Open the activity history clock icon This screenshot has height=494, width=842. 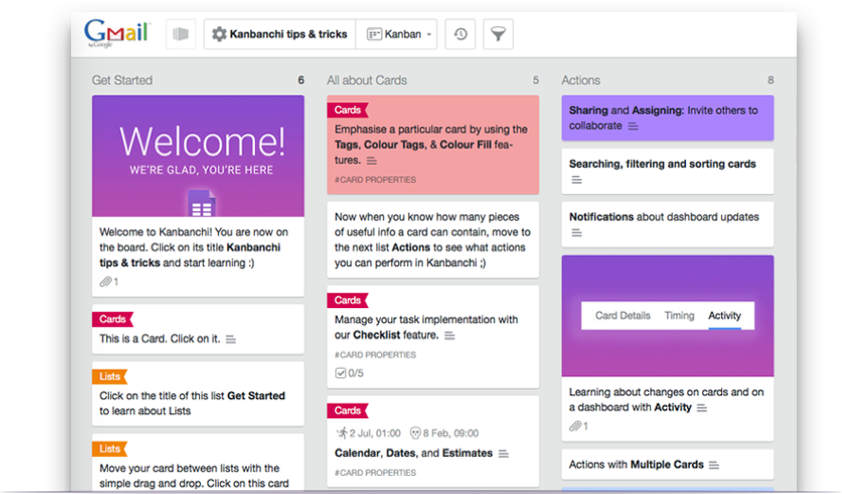pos(460,34)
